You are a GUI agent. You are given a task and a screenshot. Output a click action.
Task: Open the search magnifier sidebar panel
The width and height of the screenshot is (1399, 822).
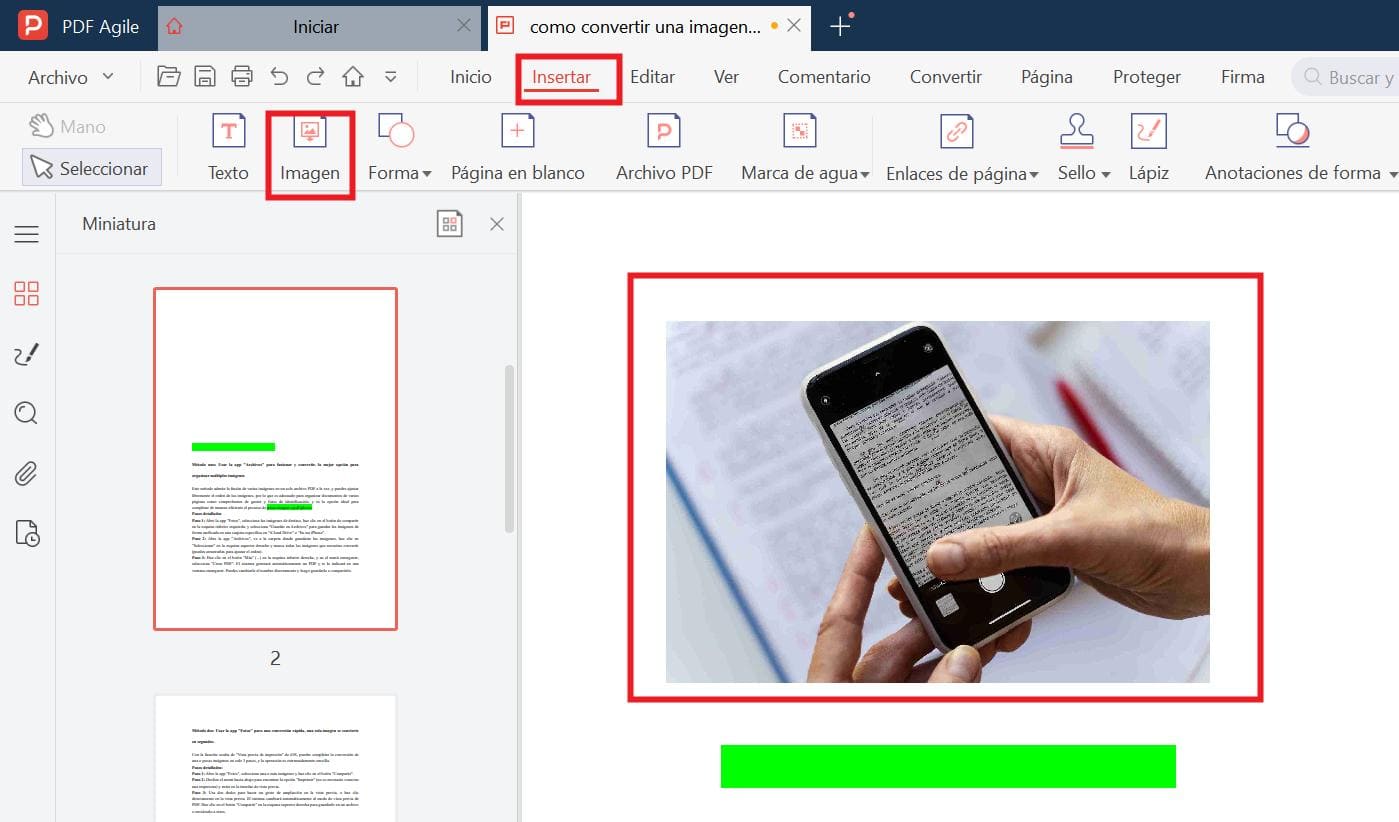27,413
